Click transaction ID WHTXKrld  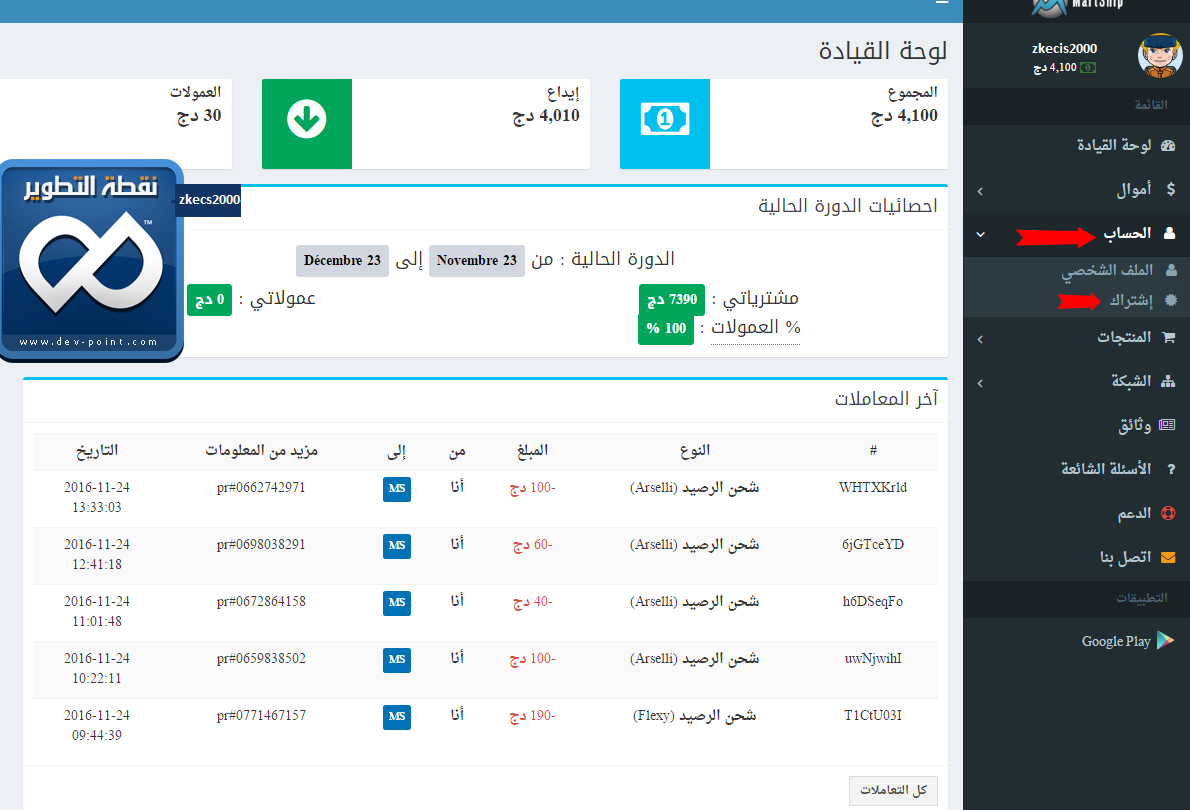[x=873, y=487]
